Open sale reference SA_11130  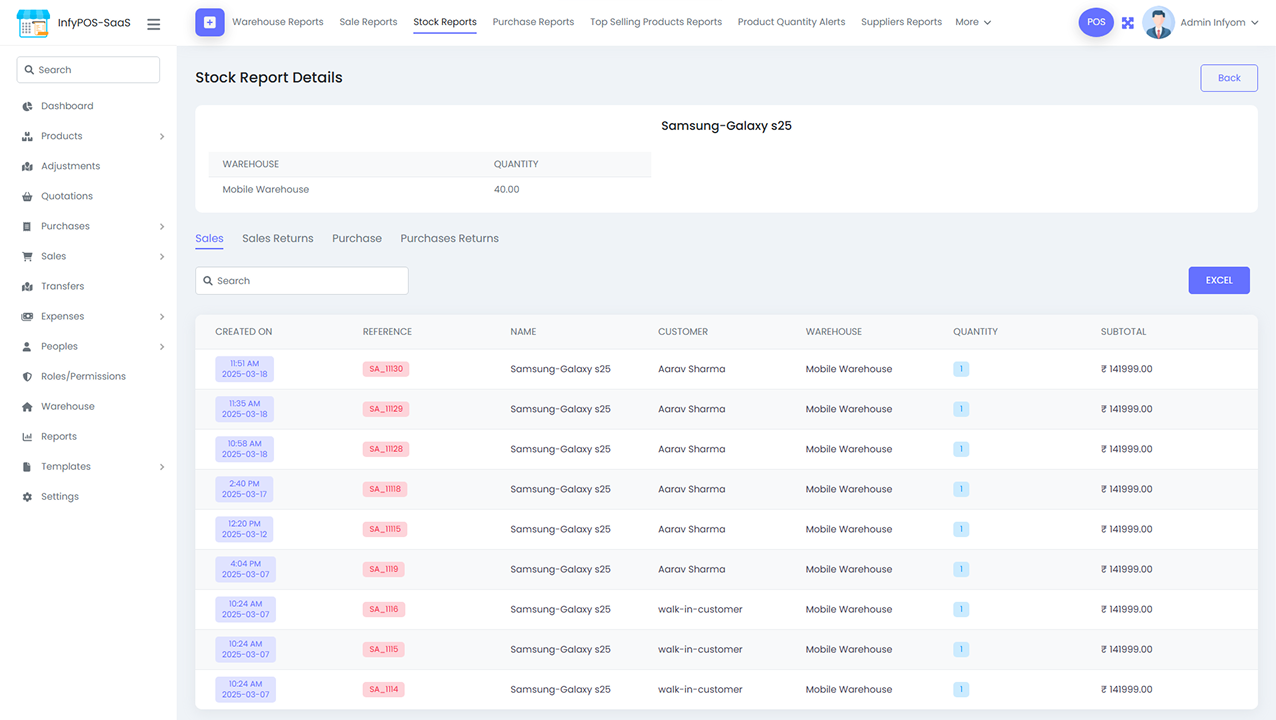click(385, 368)
